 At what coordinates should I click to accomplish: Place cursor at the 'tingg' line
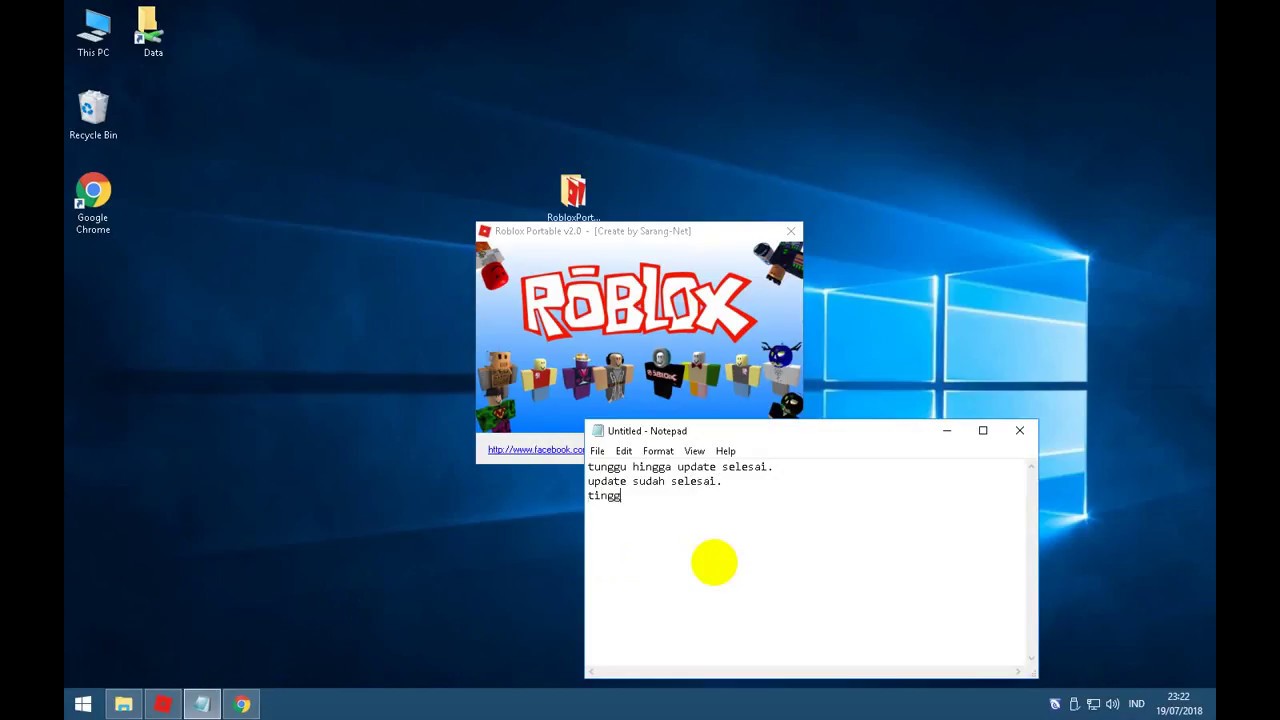(604, 496)
